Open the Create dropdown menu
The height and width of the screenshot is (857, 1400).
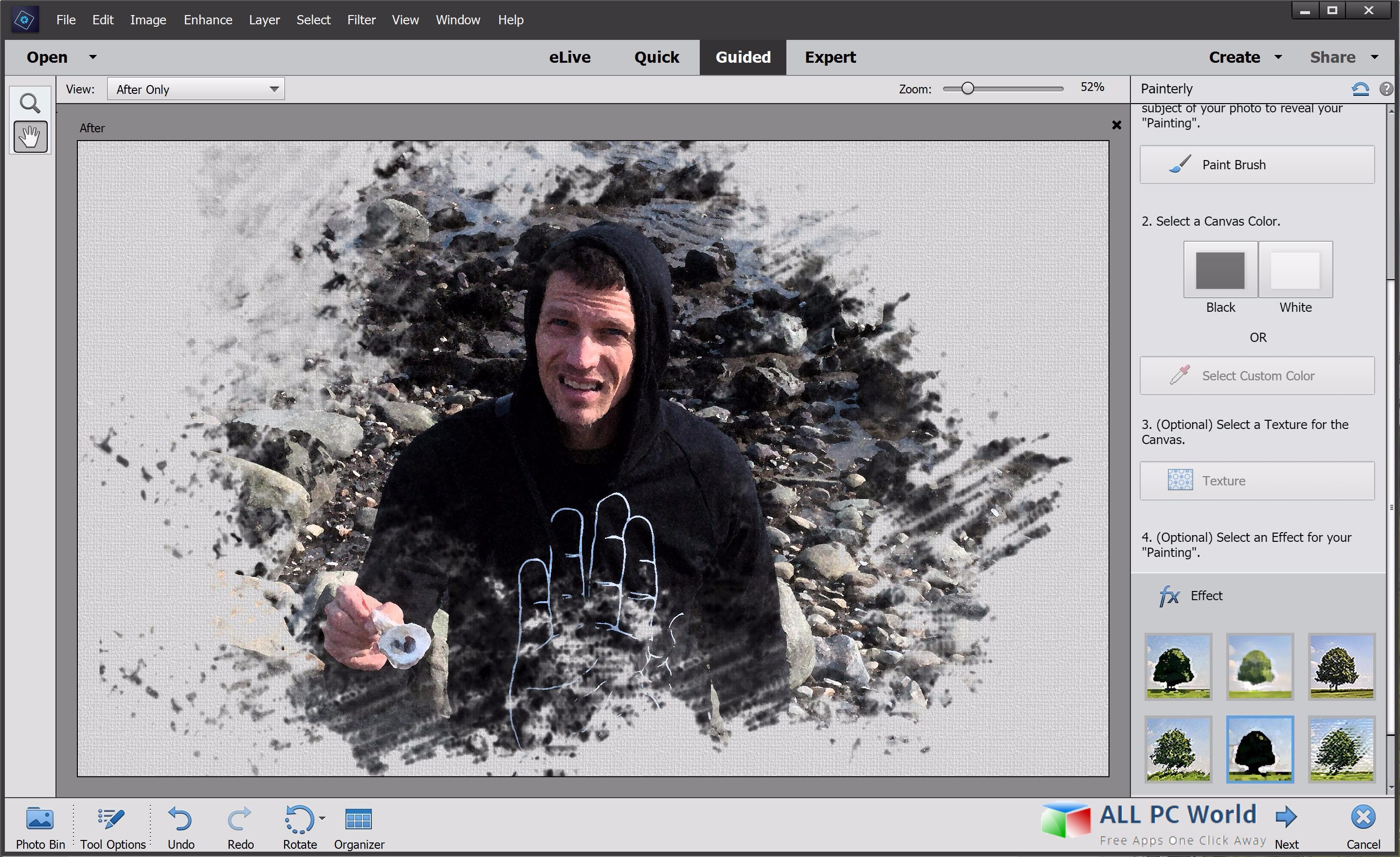click(x=1244, y=57)
